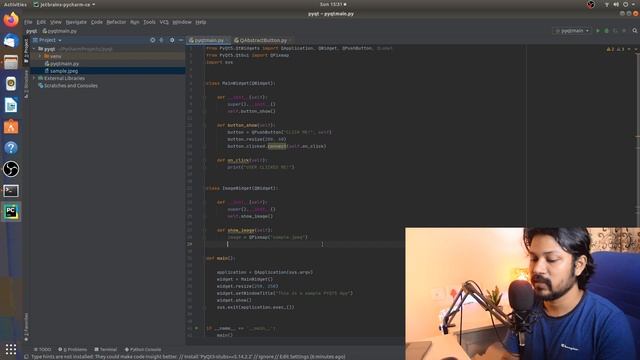Viewport: 640px width, 360px height.
Task: Open the Help menu
Action: (x=201, y=22)
